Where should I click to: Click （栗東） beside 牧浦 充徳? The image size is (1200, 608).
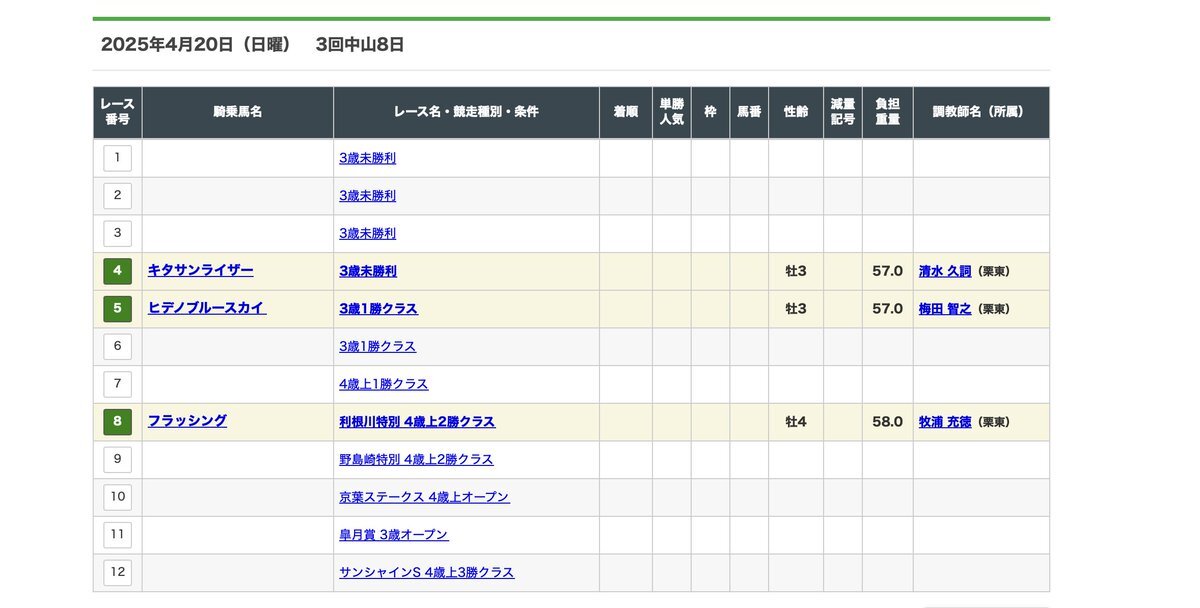[993, 423]
